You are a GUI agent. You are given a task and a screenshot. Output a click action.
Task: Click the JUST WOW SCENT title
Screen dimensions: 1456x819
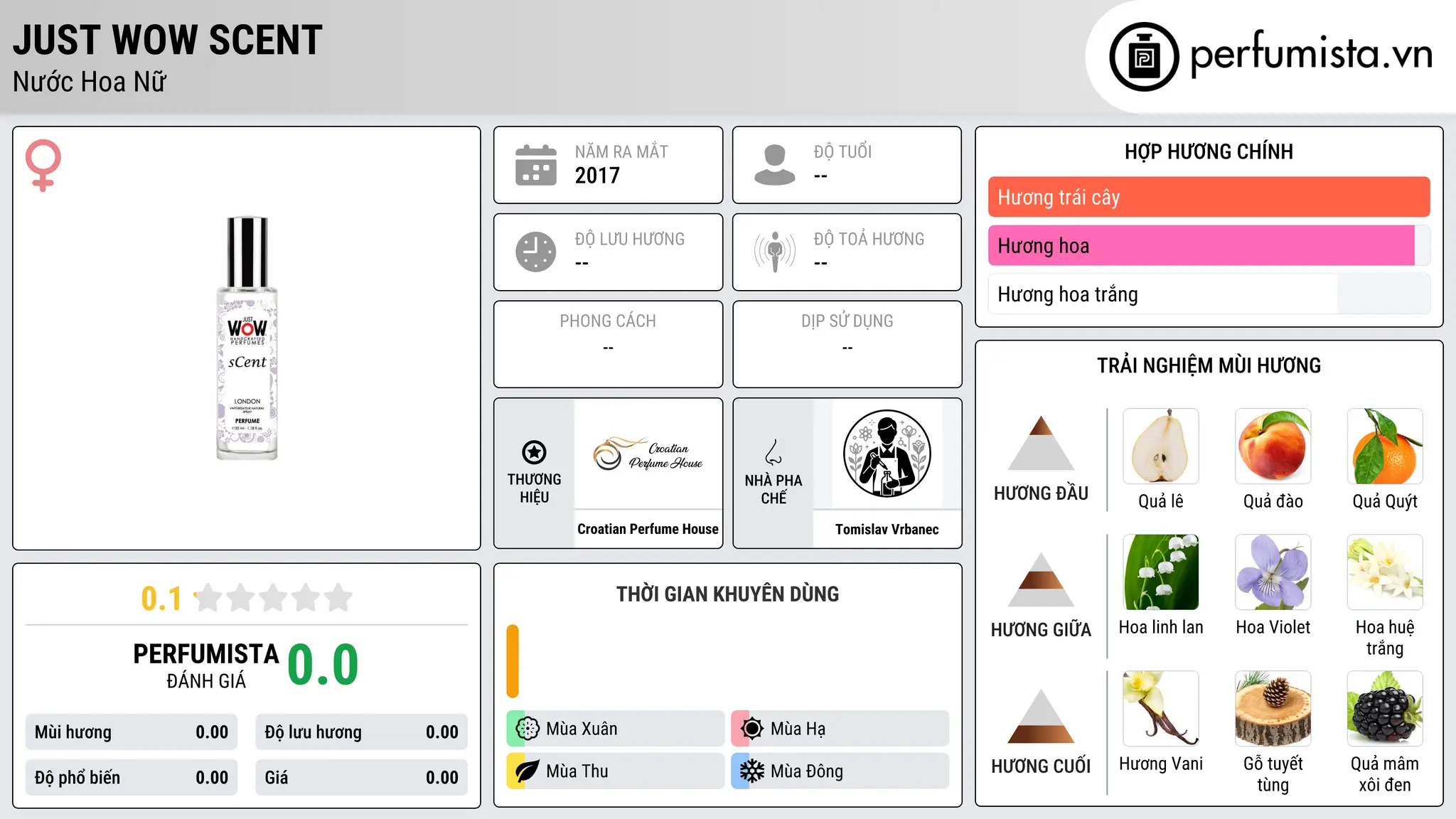click(x=168, y=40)
